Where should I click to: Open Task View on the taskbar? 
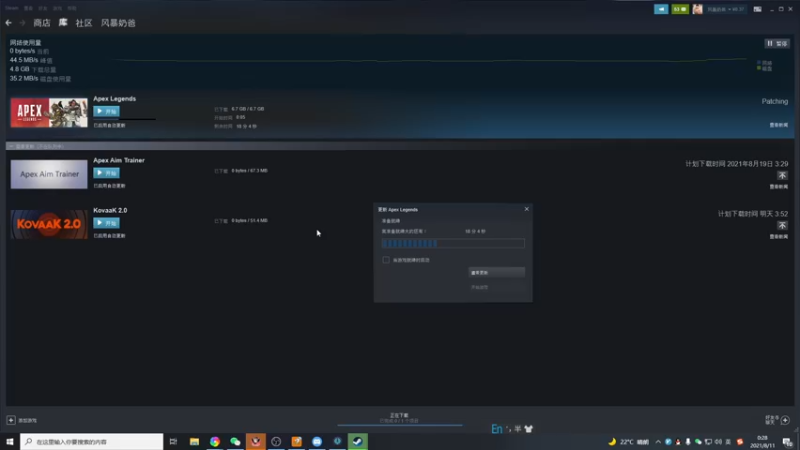(173, 442)
